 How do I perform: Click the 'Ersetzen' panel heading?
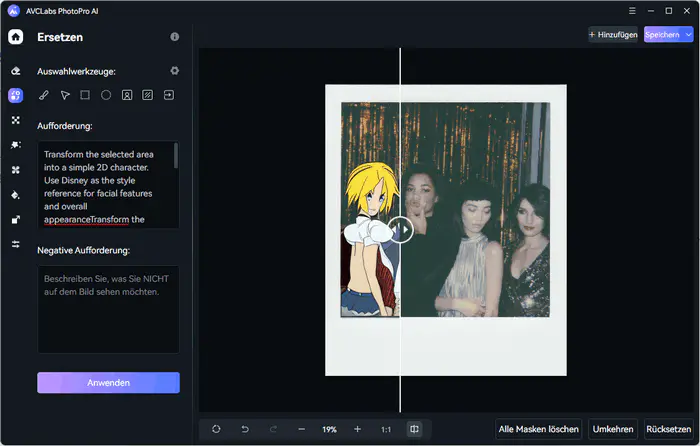(x=60, y=37)
